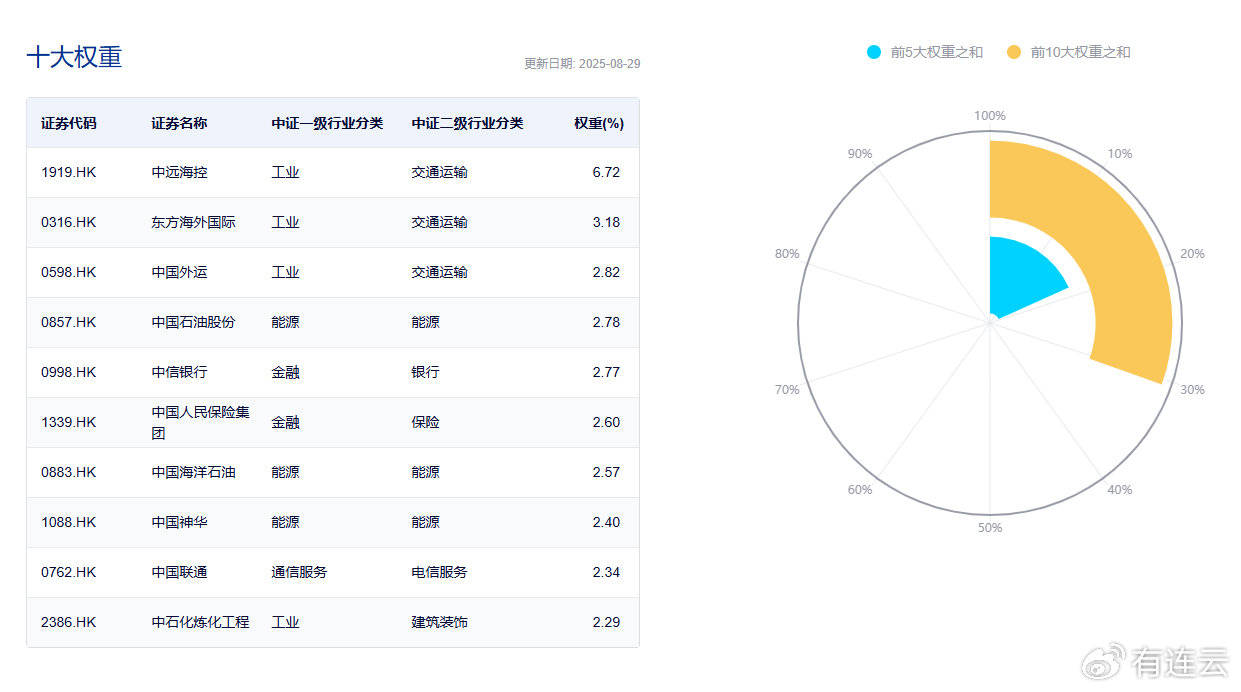Select security code 0883.HK
The width and height of the screenshot is (1241, 692).
click(69, 472)
